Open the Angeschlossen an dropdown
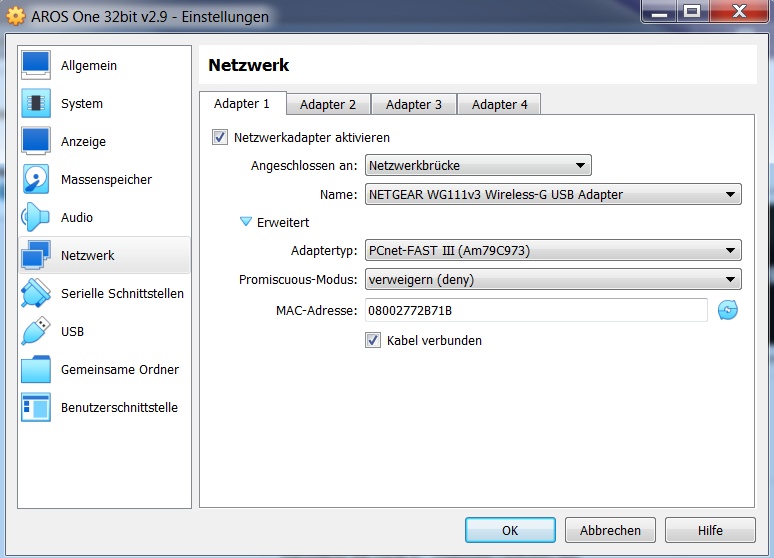The height and width of the screenshot is (558, 774). coord(477,166)
